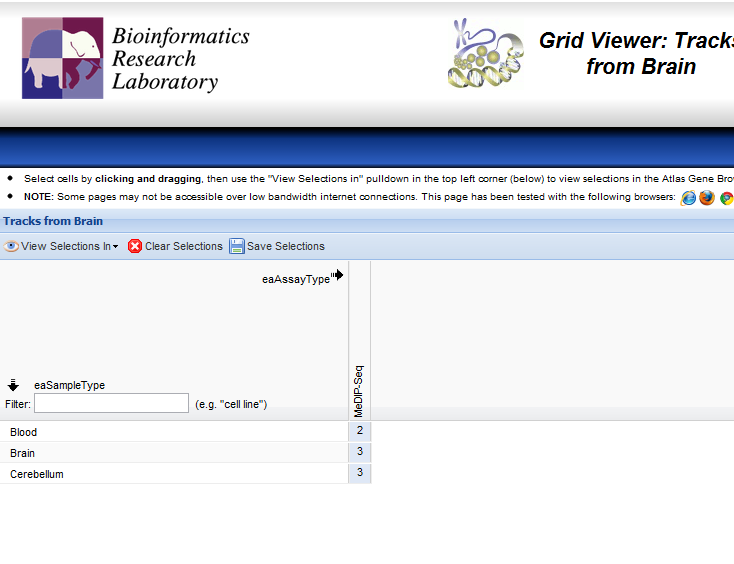Click the eye icon beside View Selections
The image size is (734, 564).
click(x=11, y=246)
